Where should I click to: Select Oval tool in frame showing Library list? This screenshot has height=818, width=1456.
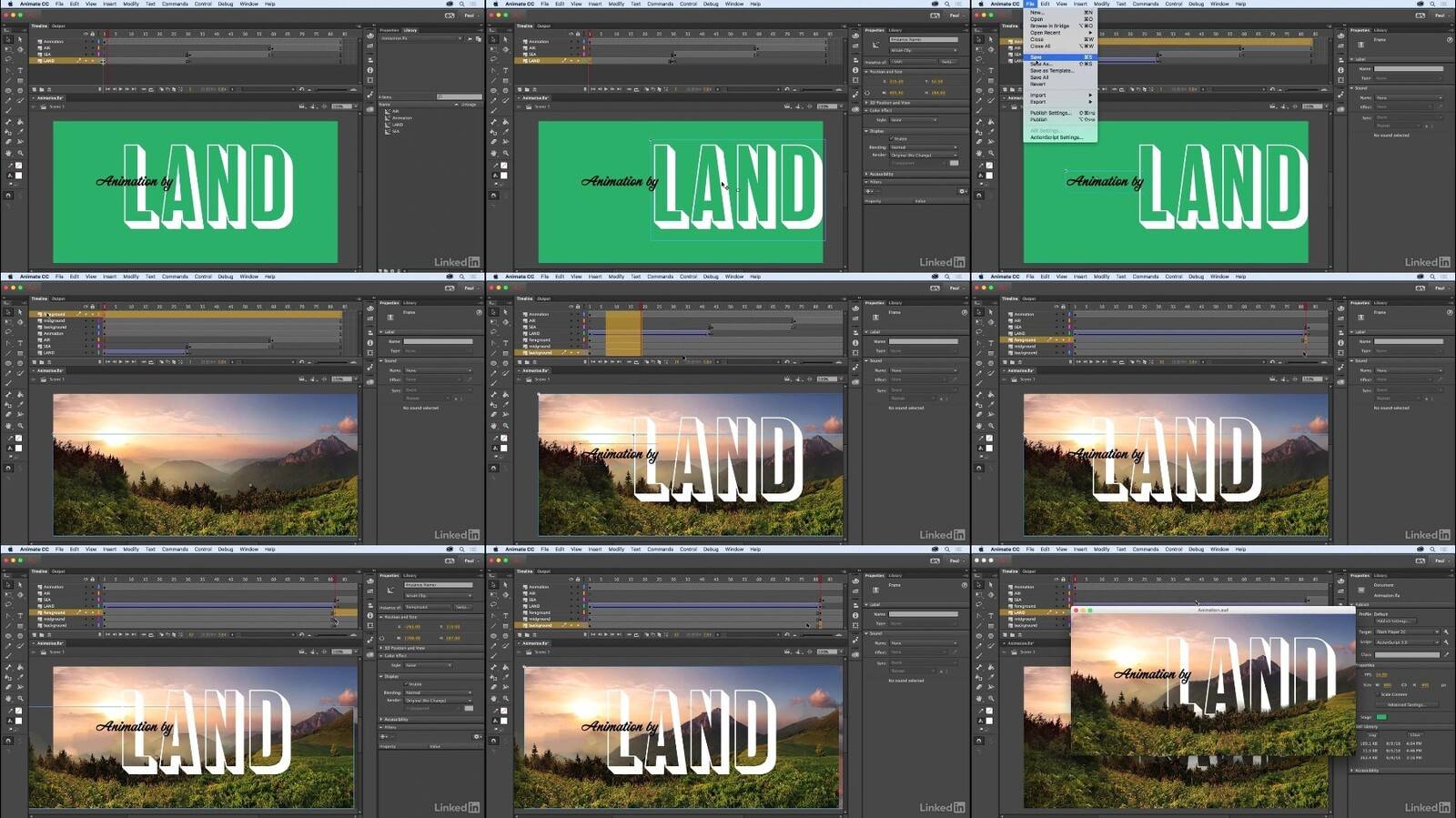coord(8,91)
